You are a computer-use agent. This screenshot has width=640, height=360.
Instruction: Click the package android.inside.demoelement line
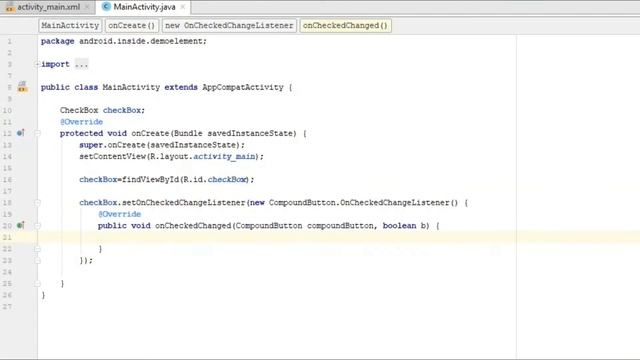point(124,41)
